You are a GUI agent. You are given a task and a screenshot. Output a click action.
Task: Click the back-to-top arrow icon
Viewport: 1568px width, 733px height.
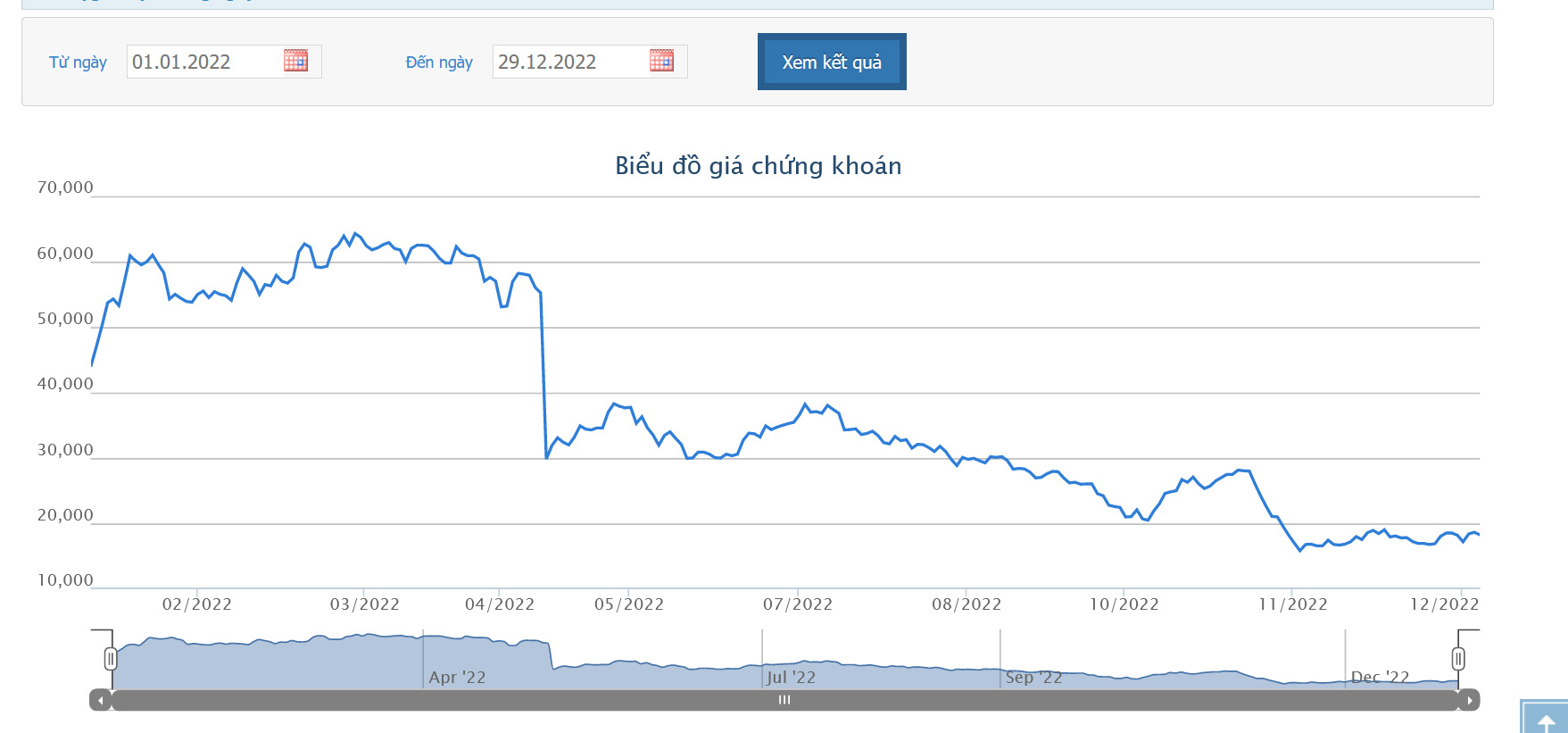1547,719
